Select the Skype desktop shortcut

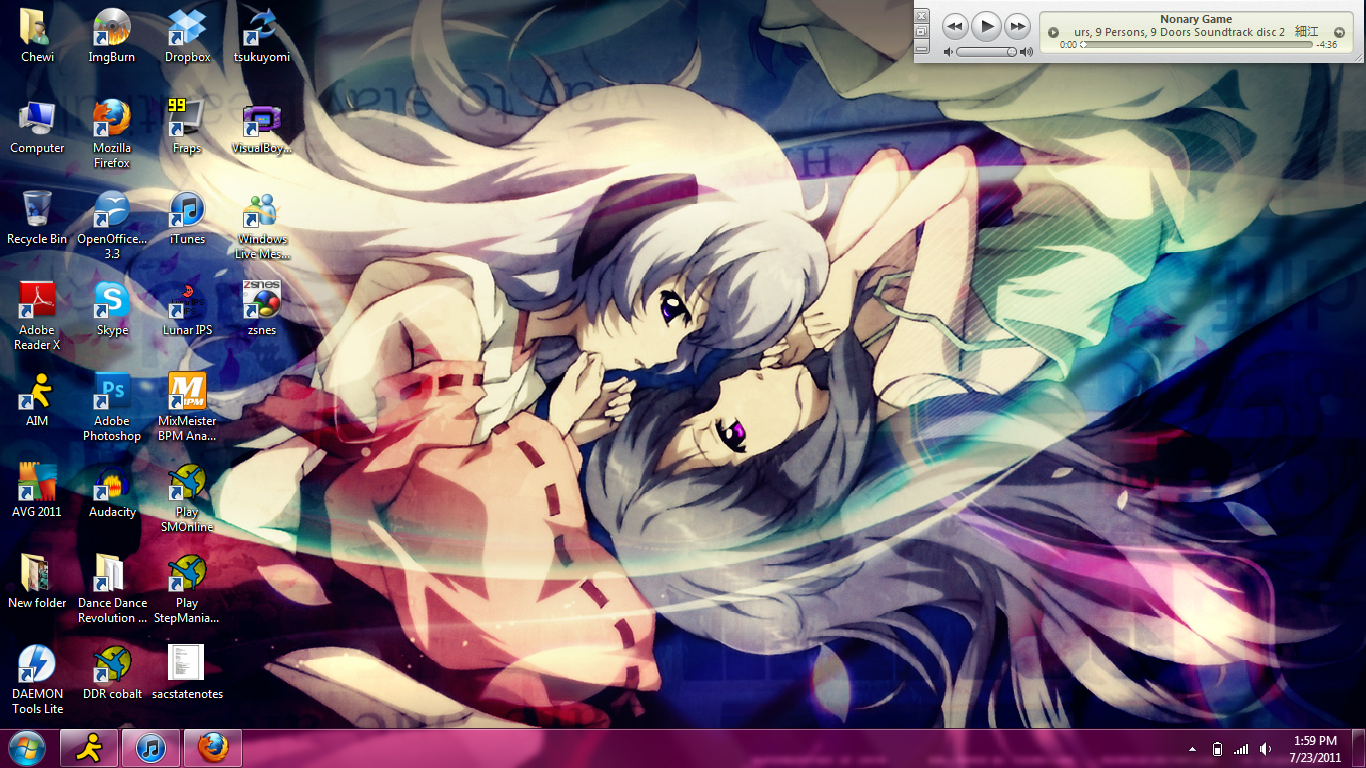click(x=112, y=309)
